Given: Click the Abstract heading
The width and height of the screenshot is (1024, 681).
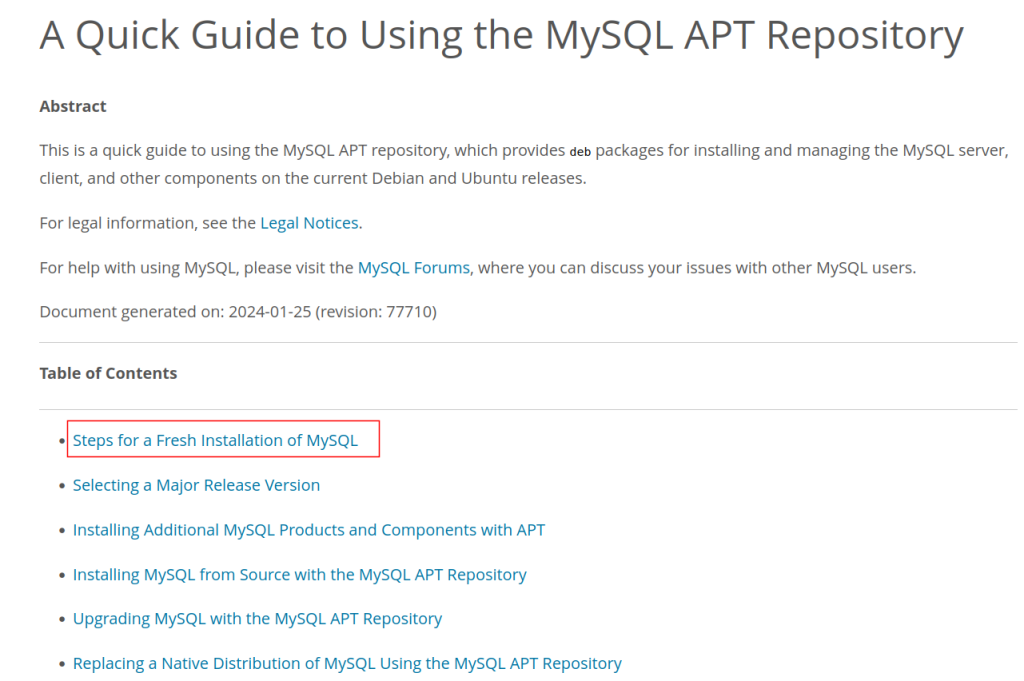Looking at the screenshot, I should pyautogui.click(x=73, y=106).
